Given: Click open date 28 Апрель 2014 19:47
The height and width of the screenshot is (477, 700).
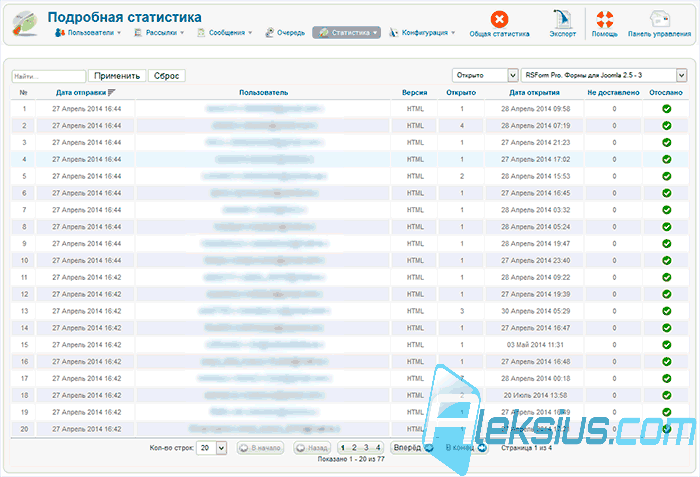Looking at the screenshot, I should [x=535, y=244].
